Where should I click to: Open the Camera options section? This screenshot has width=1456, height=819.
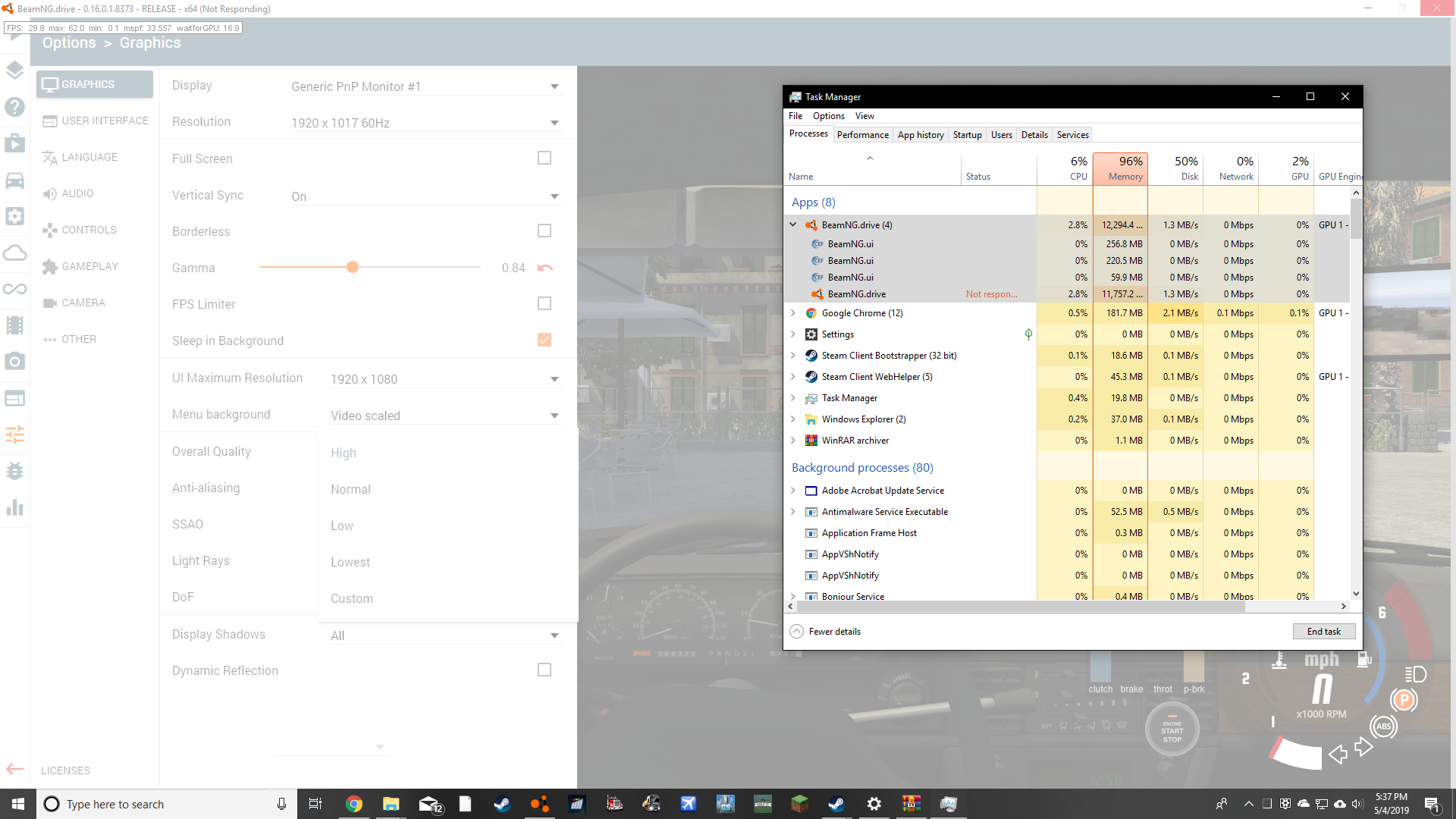pos(95,303)
